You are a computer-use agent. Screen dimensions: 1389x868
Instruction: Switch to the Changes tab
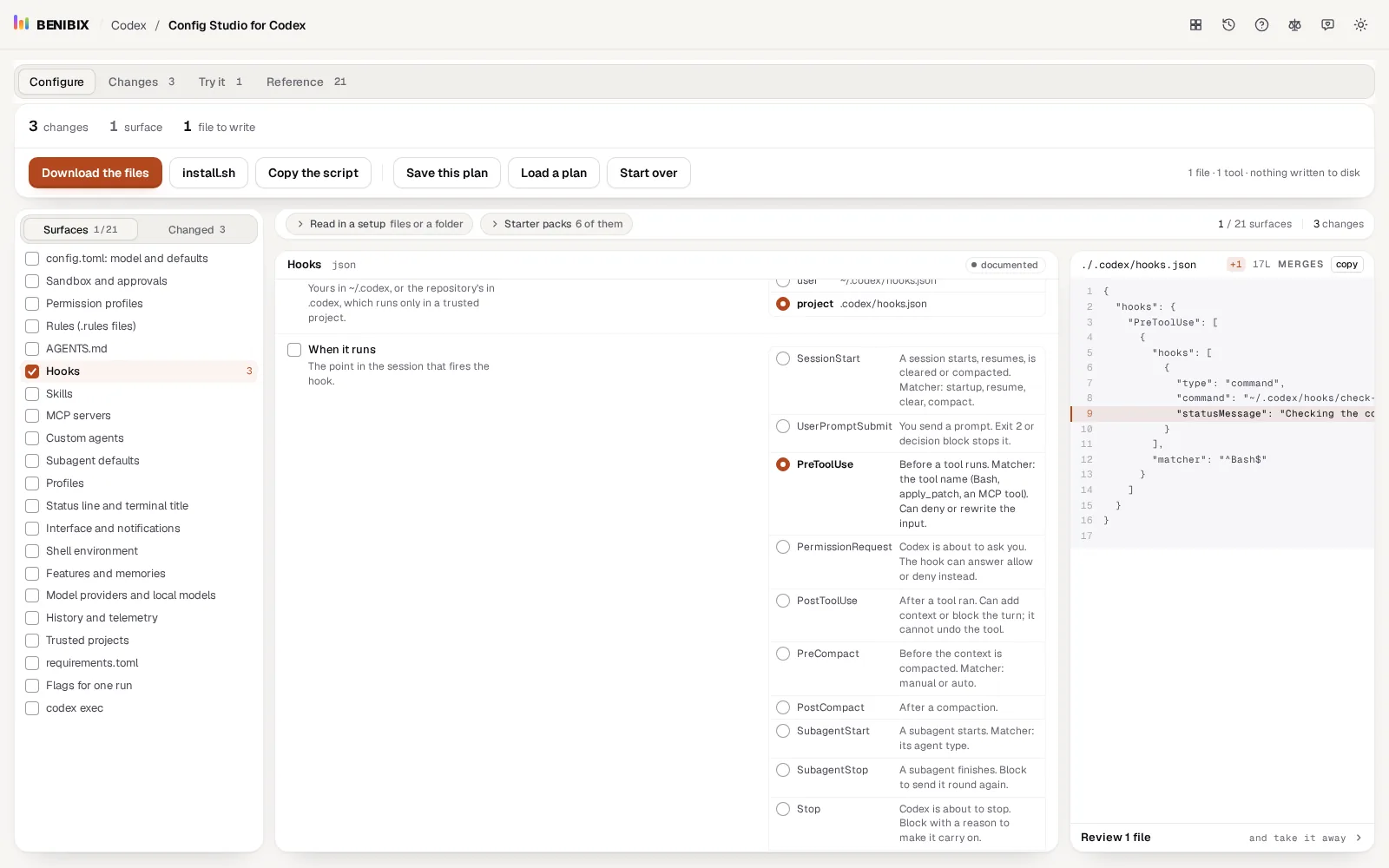142,82
